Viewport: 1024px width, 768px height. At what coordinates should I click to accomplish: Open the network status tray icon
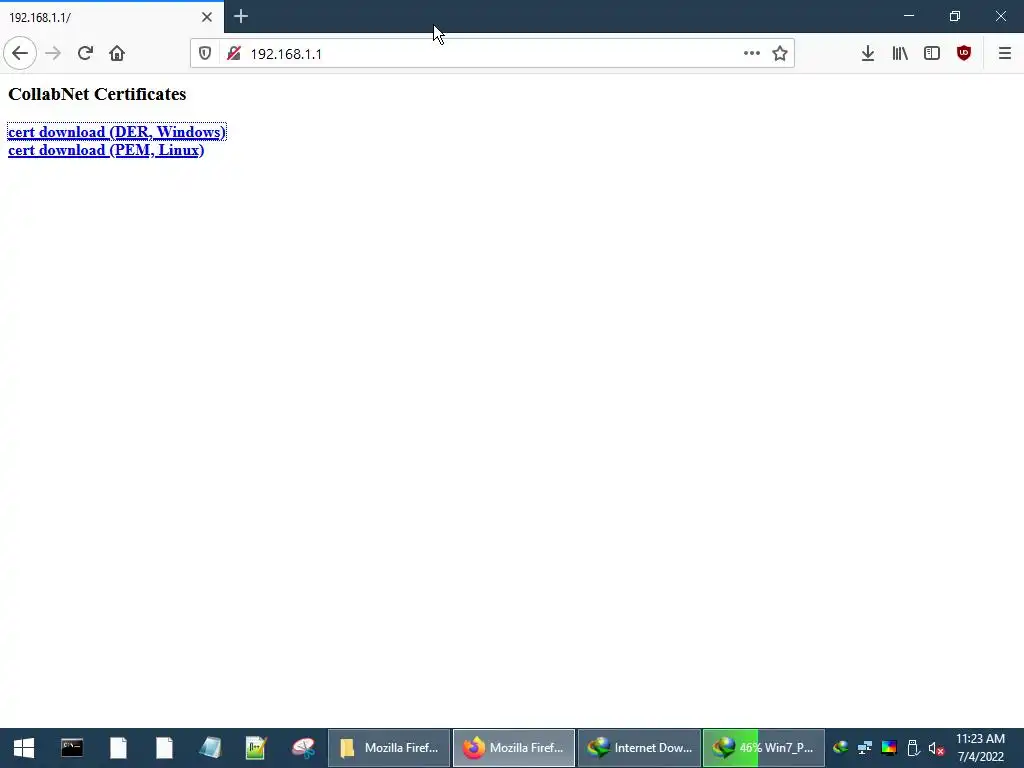click(x=865, y=748)
